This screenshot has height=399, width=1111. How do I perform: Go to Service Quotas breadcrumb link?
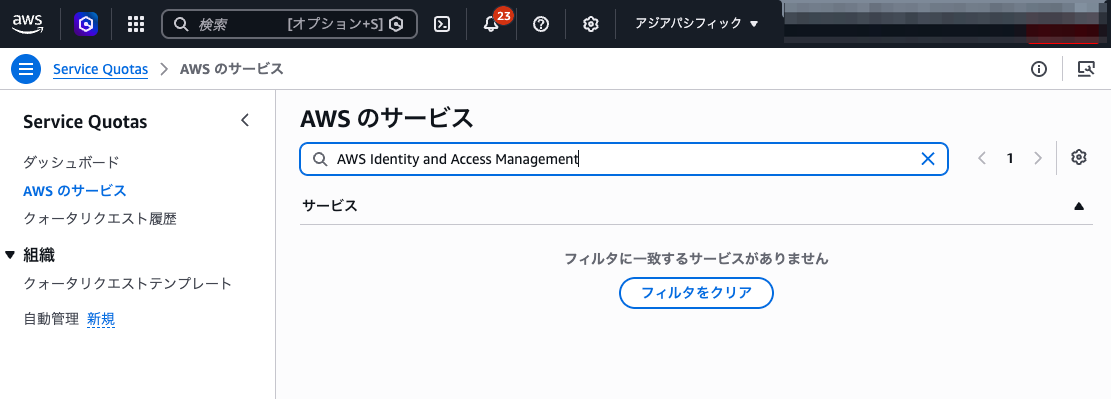[101, 69]
